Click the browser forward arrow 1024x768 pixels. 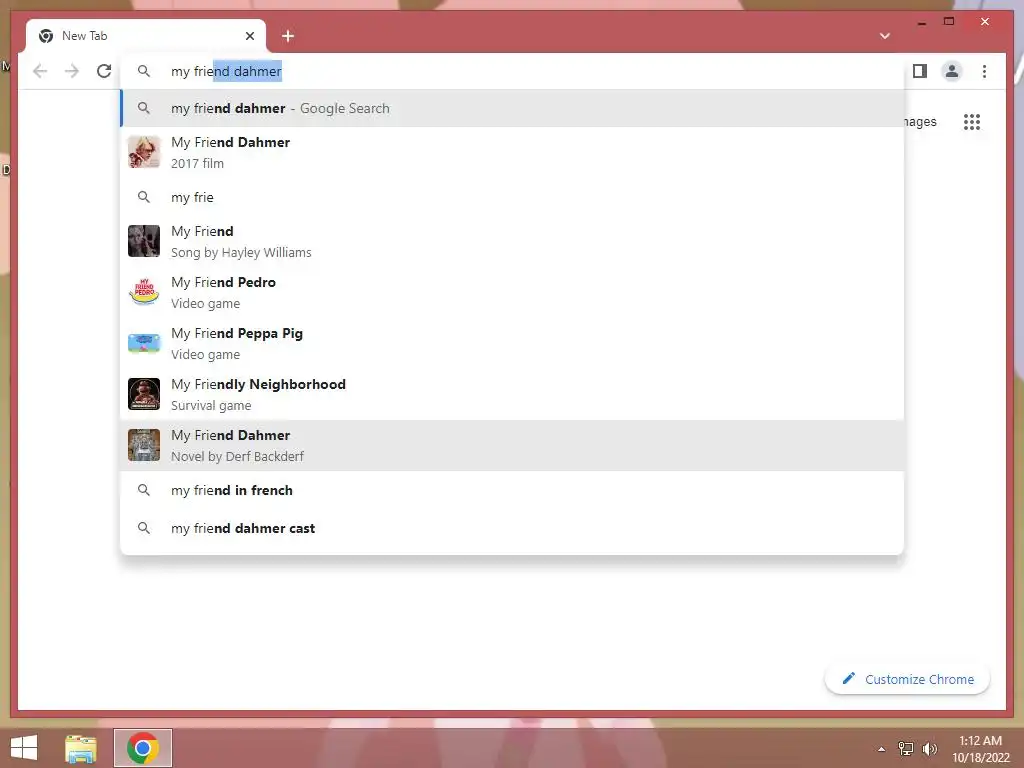pyautogui.click(x=72, y=71)
